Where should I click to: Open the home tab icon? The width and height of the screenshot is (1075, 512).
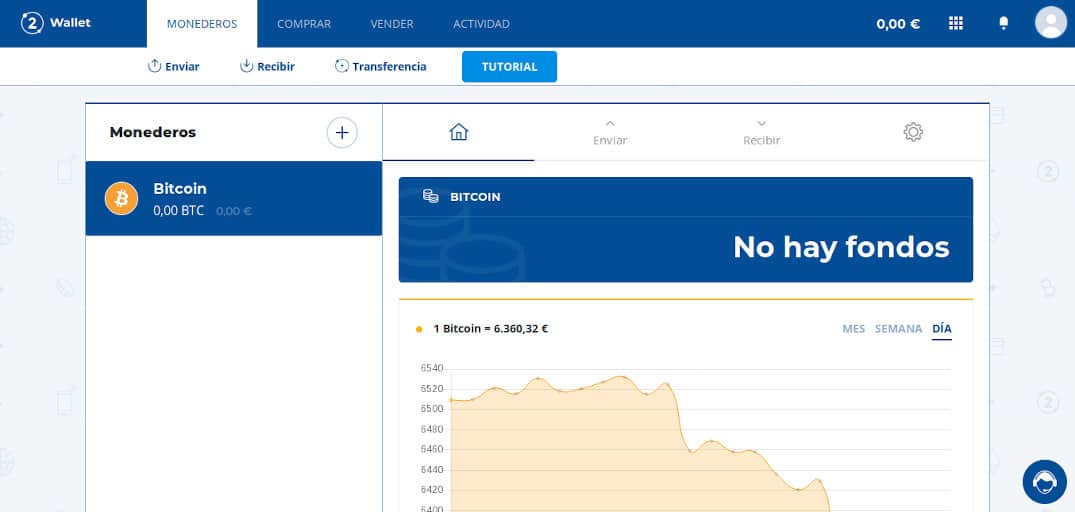[x=459, y=132]
